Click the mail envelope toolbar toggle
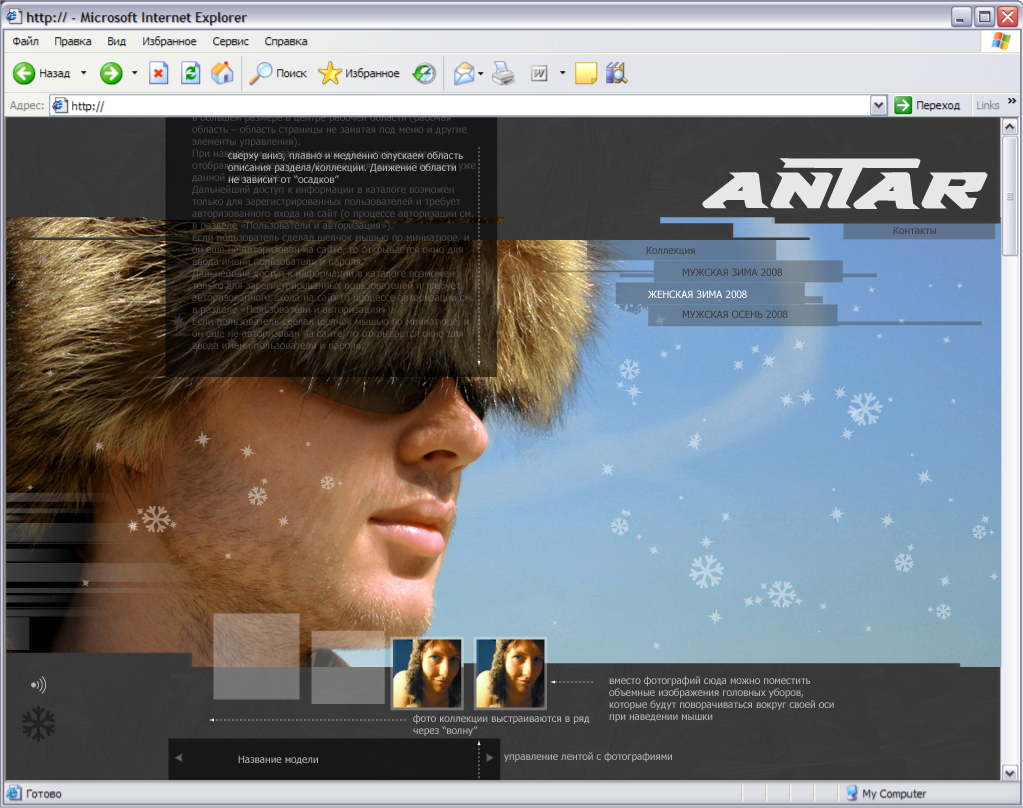1023x808 pixels. 464,72
